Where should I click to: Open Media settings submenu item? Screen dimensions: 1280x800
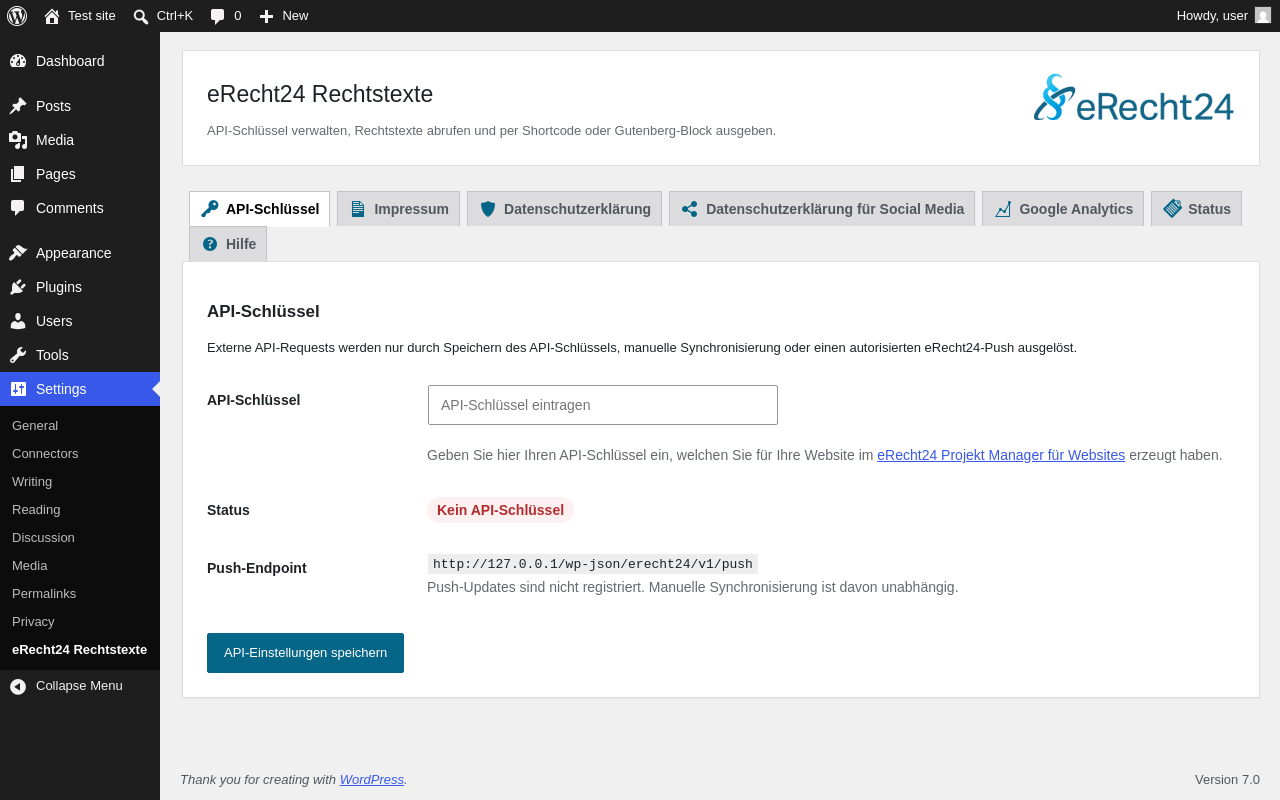coord(30,565)
